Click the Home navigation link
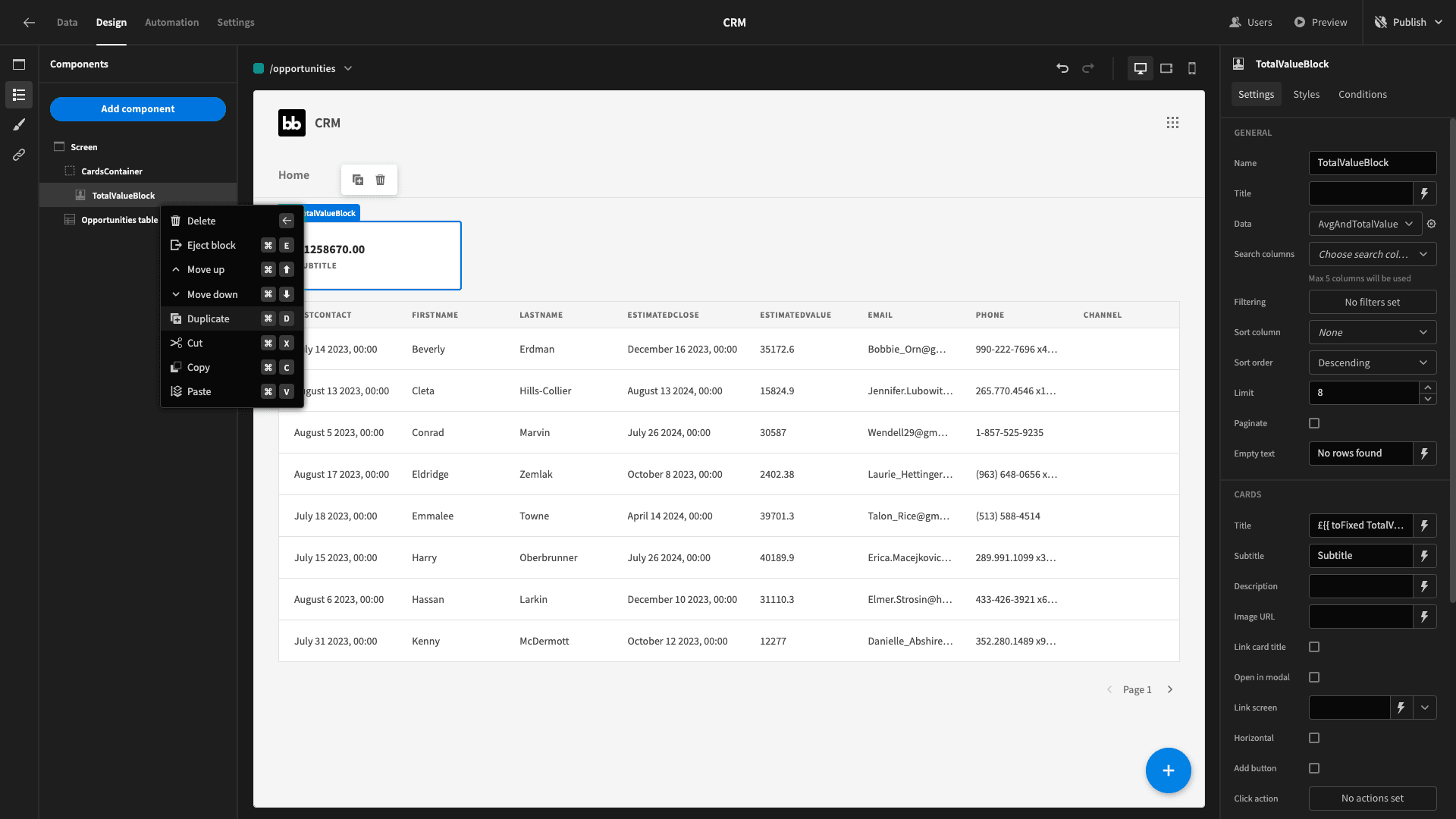 pyautogui.click(x=293, y=175)
